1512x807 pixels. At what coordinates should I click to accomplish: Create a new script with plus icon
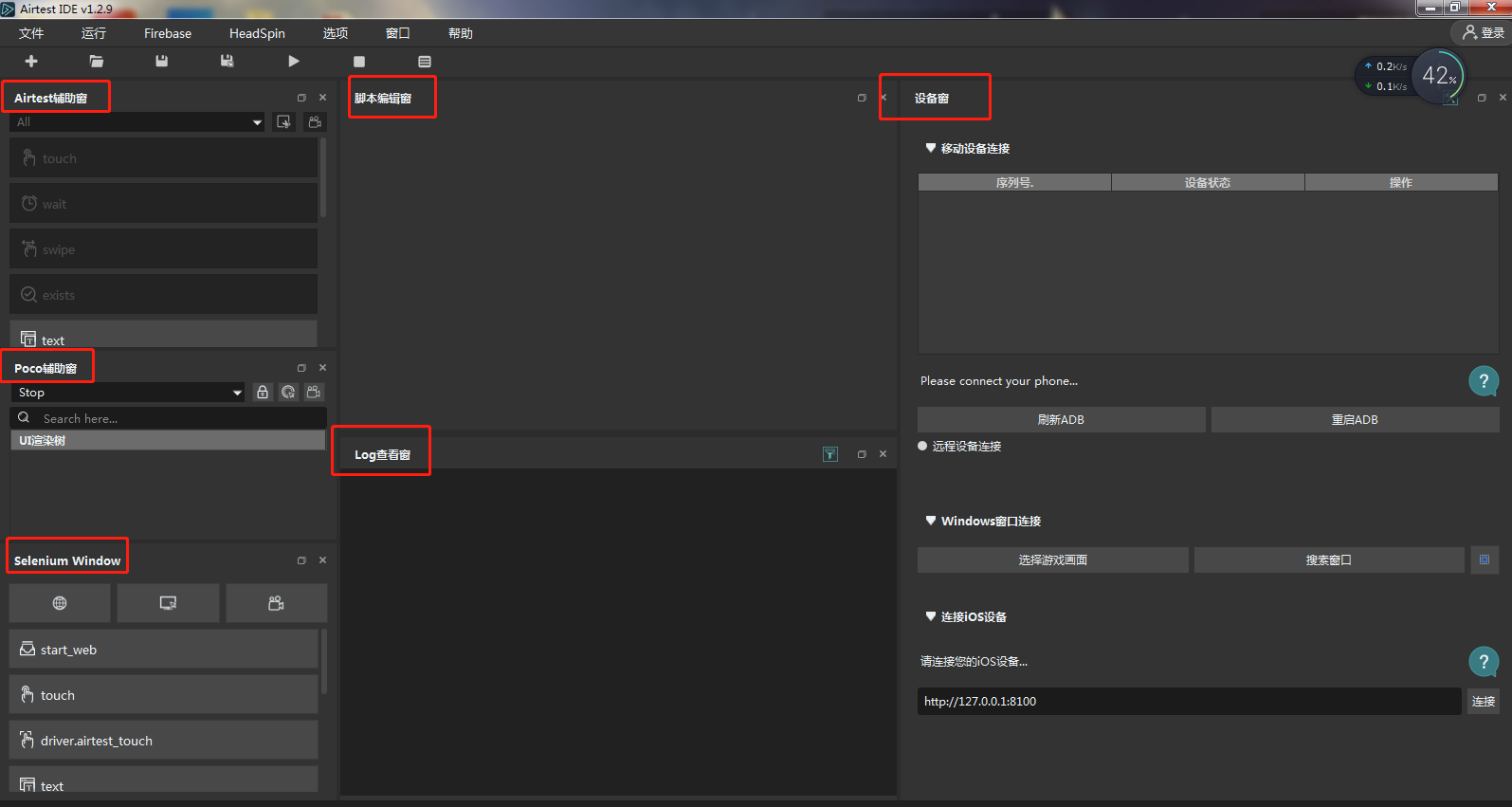31,61
